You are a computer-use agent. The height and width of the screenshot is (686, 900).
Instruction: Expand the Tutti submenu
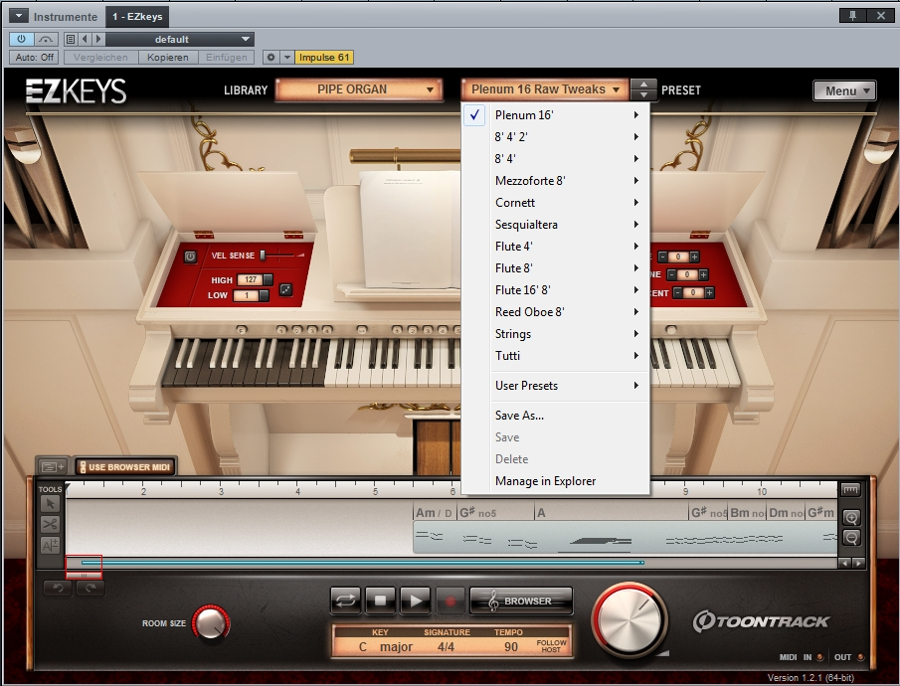click(556, 356)
